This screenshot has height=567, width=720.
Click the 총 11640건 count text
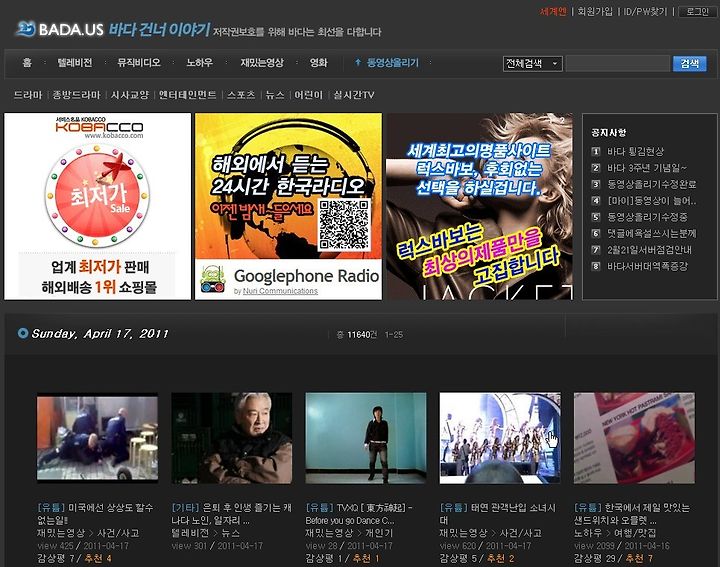tap(357, 335)
